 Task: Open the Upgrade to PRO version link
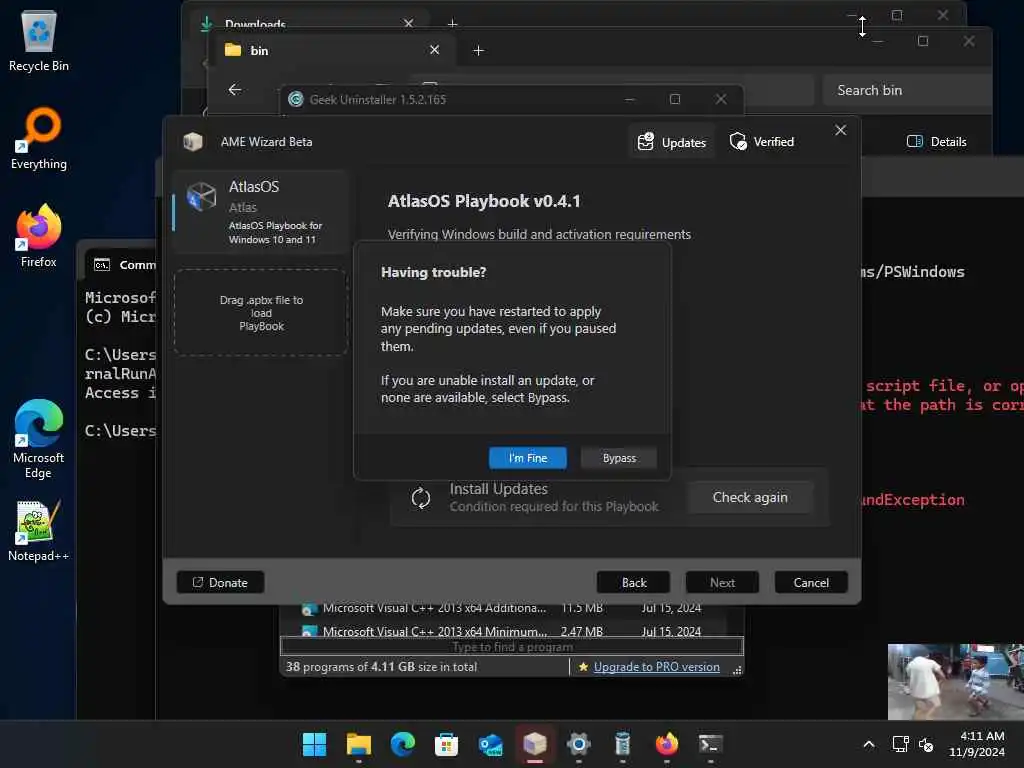coord(656,667)
